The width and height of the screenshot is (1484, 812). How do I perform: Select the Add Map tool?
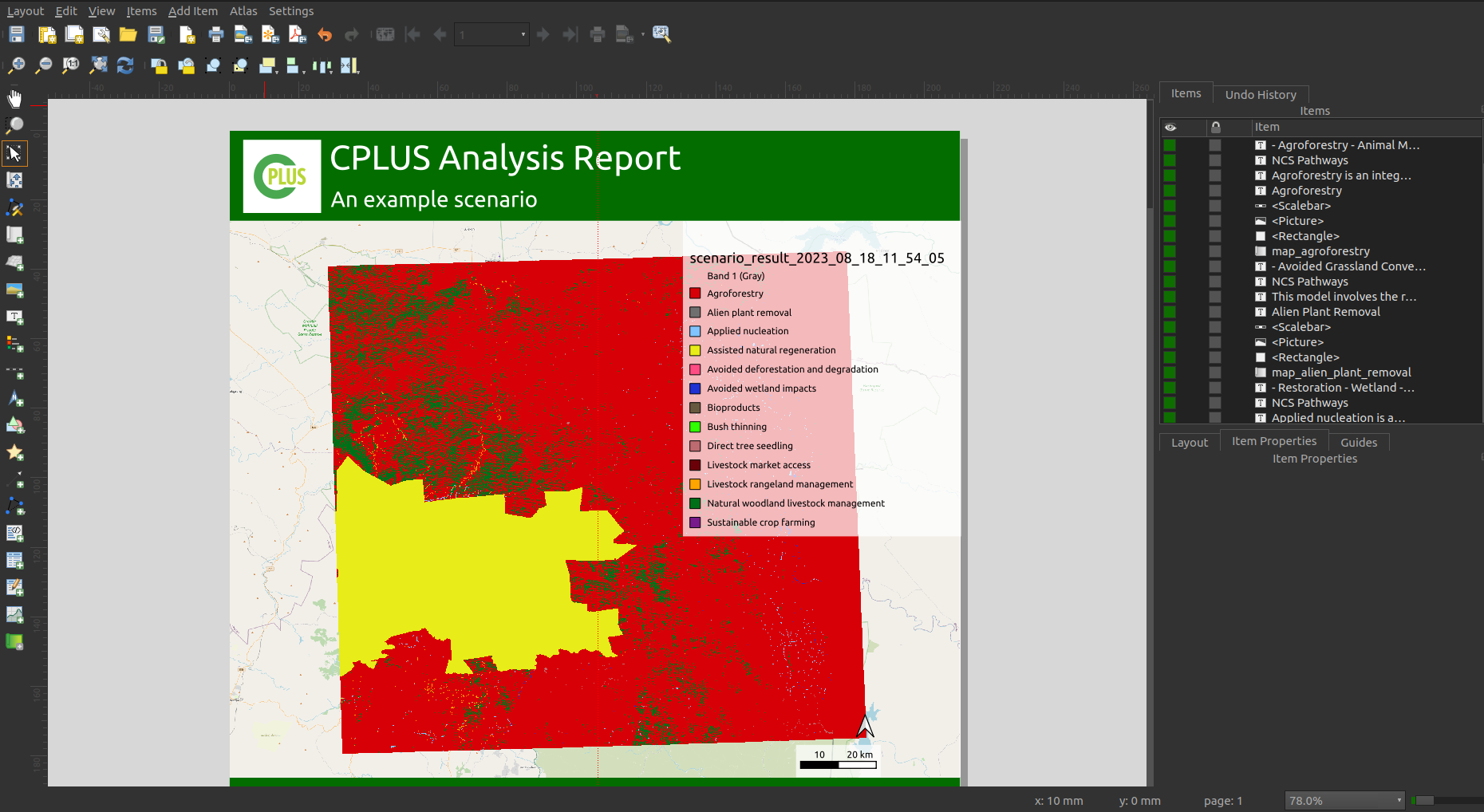pos(14,235)
